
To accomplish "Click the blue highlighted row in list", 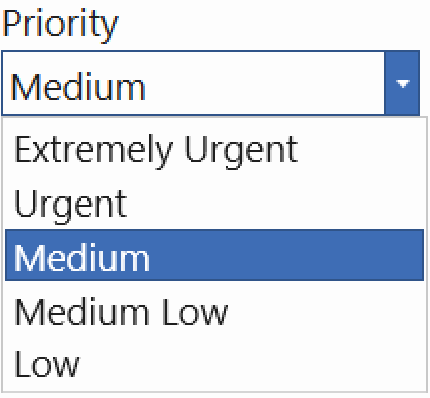I will [x=214, y=255].
